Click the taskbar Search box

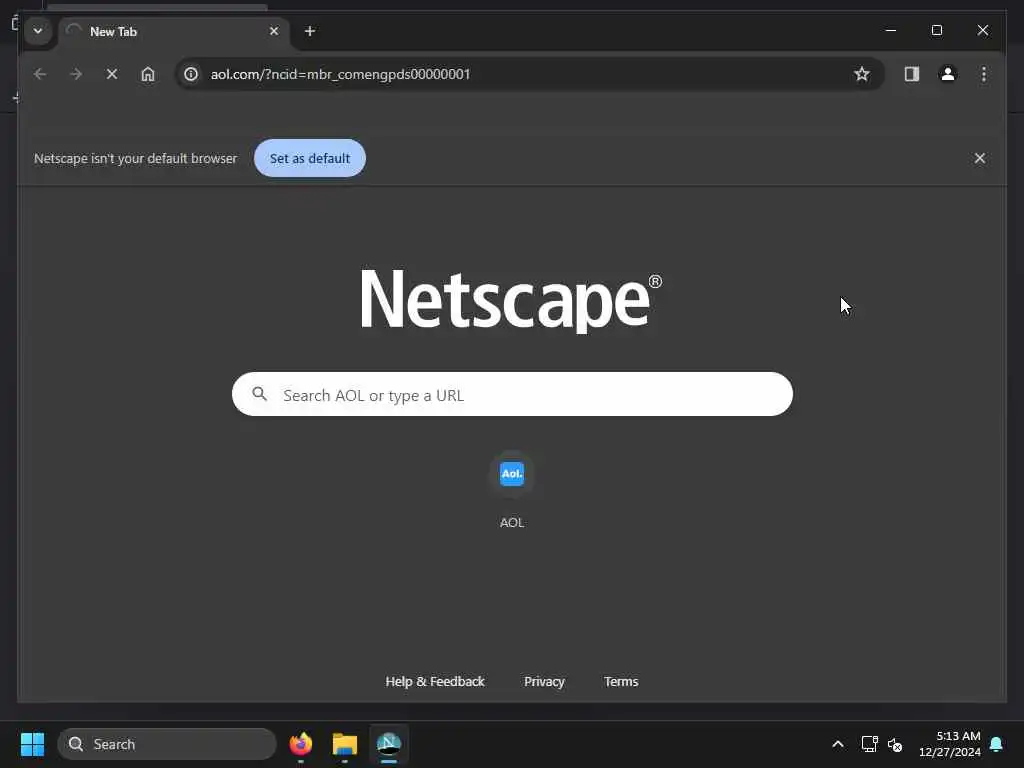pos(167,744)
